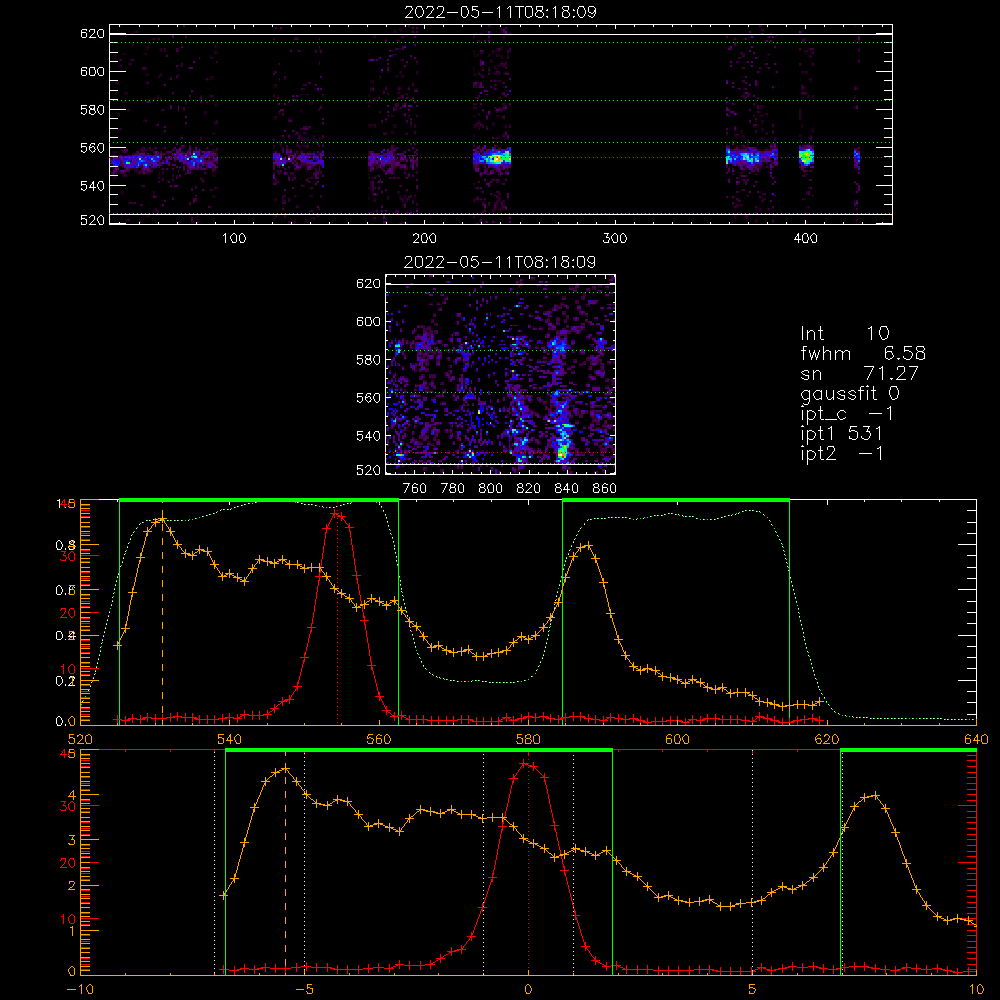Screen dimensions: 1000x1000
Task: Click x-axis label 540 on third plot
Action: tap(230, 739)
